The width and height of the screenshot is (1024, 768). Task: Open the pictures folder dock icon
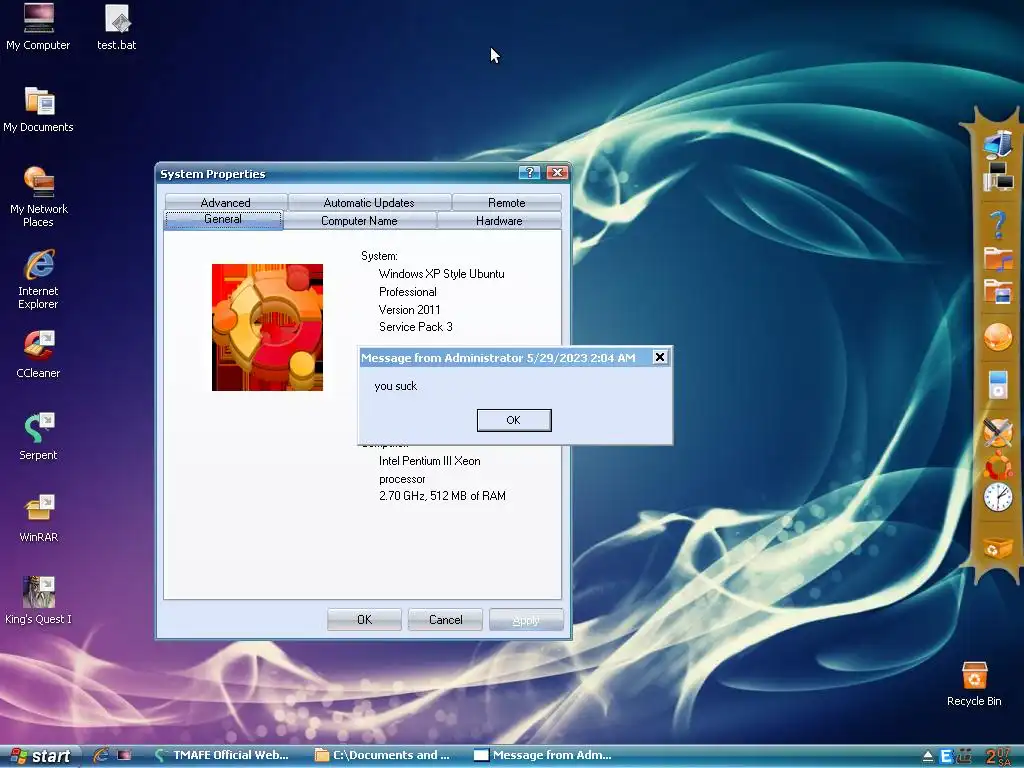(x=998, y=291)
